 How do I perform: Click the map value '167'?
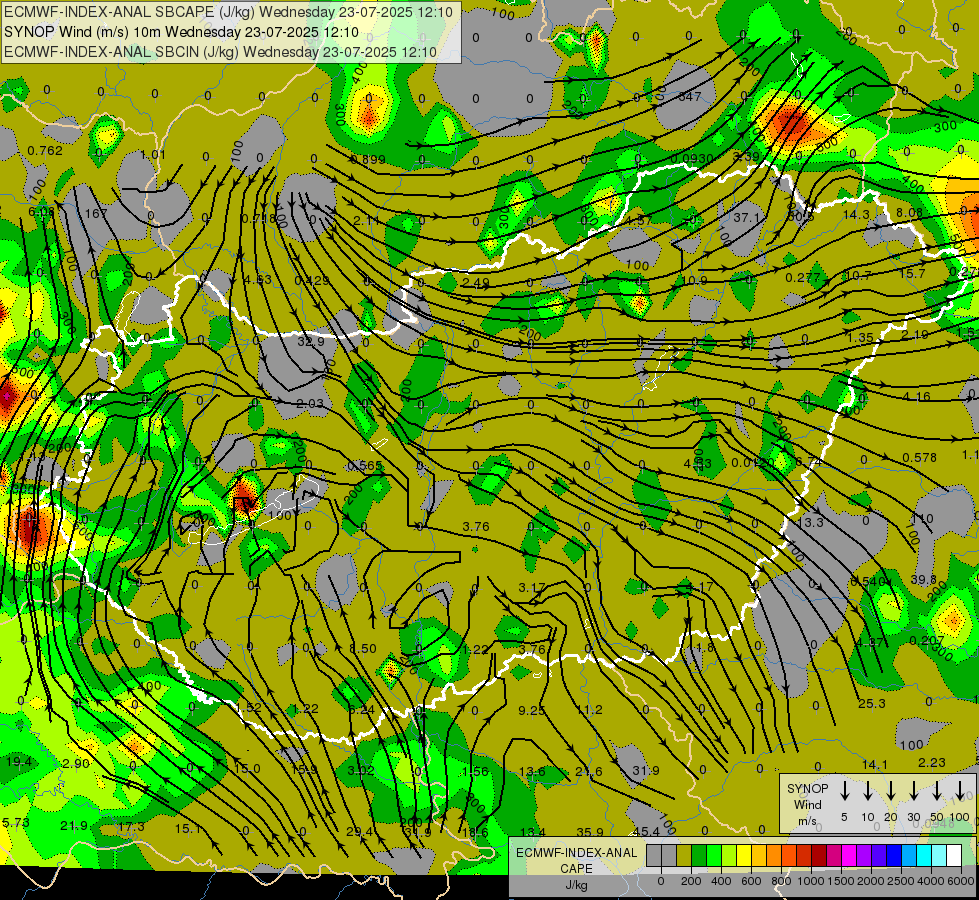[96, 214]
